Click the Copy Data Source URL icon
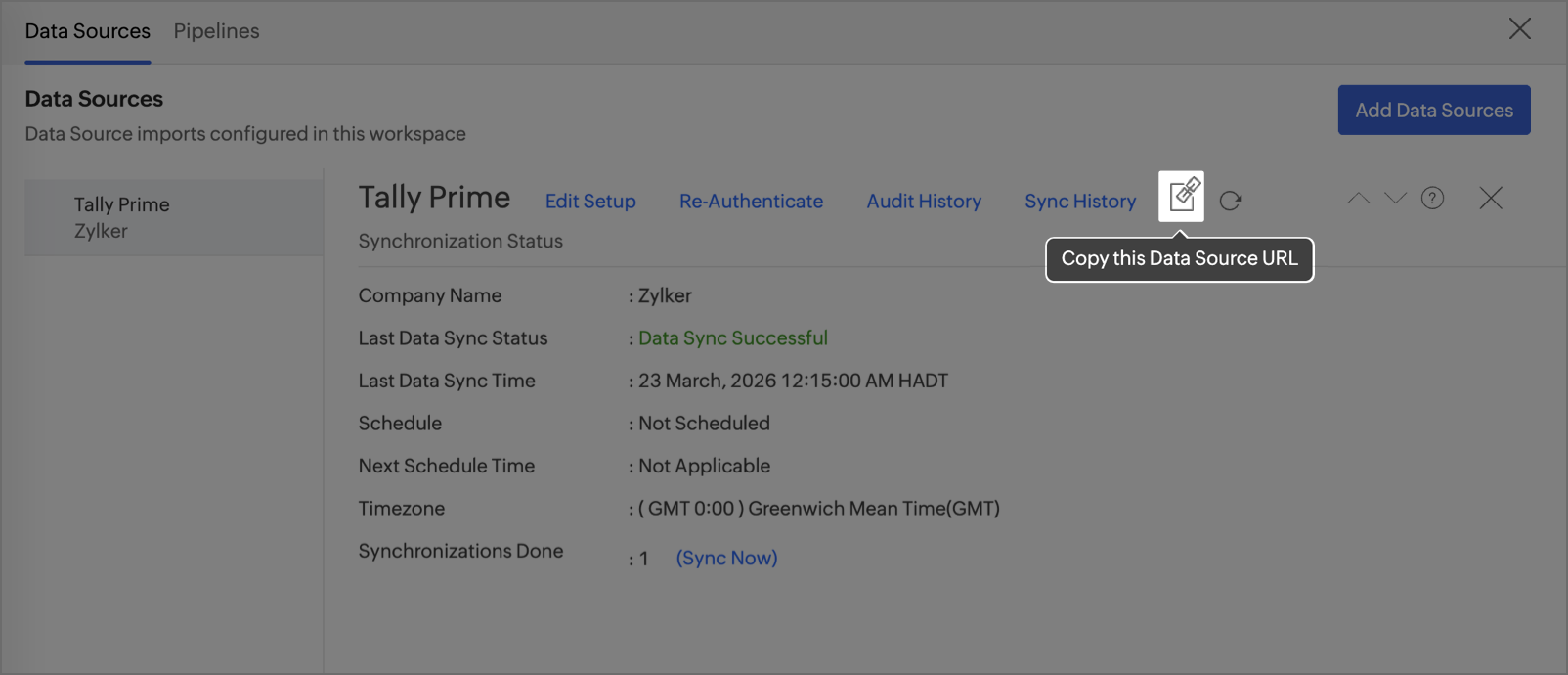1568x675 pixels. click(x=1181, y=197)
